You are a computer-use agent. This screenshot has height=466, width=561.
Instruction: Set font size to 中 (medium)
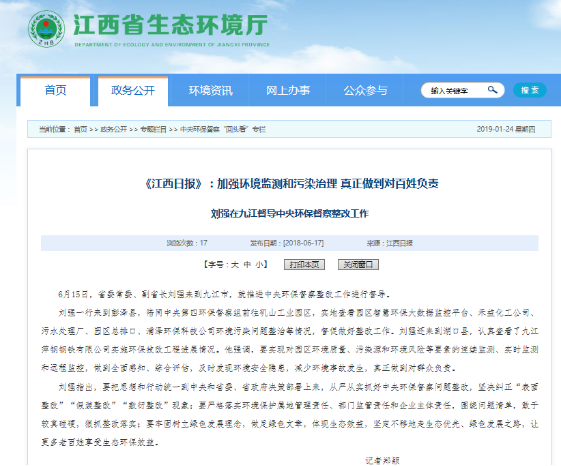tap(247, 265)
